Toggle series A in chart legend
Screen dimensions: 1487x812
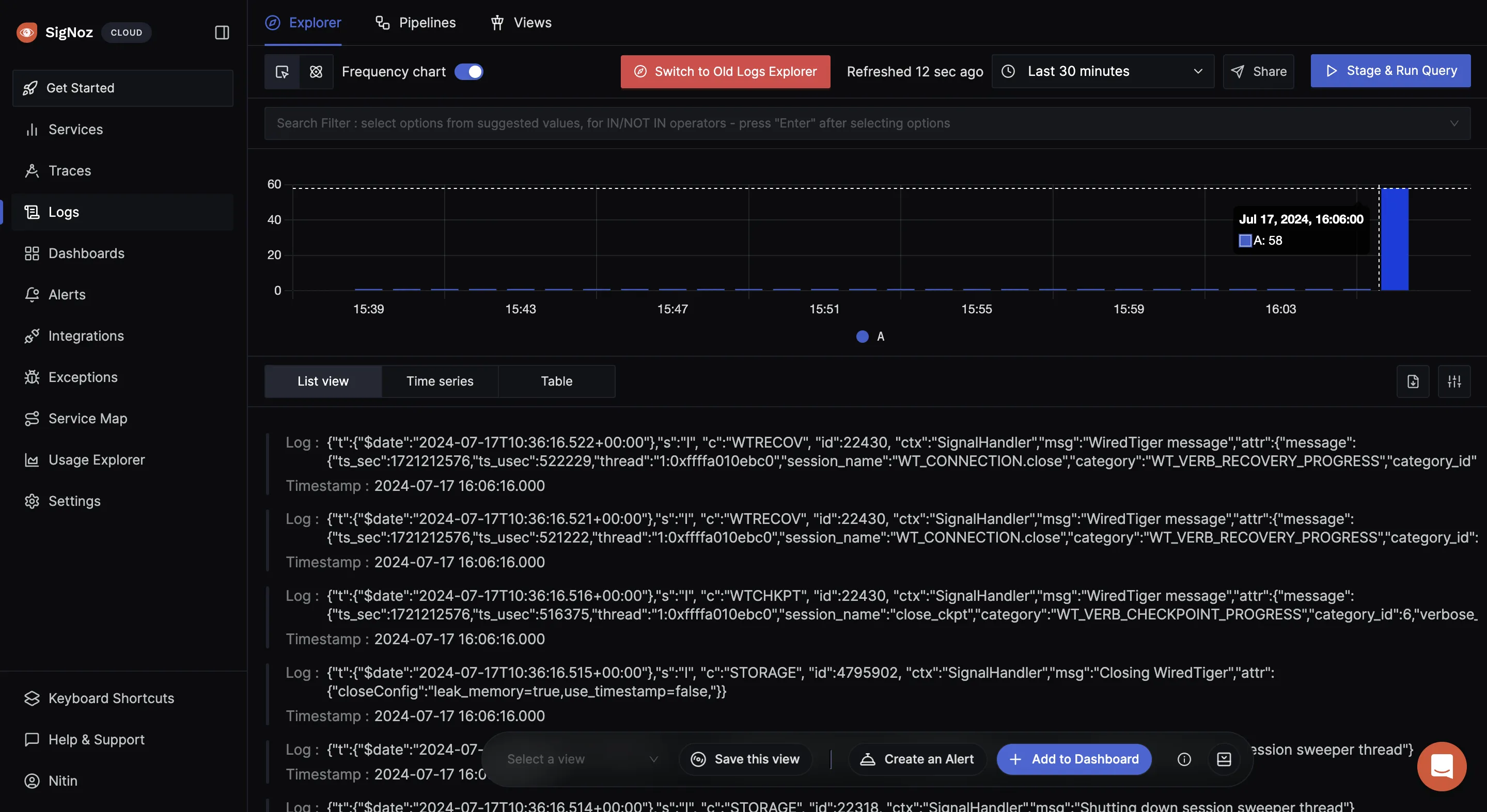[870, 337]
